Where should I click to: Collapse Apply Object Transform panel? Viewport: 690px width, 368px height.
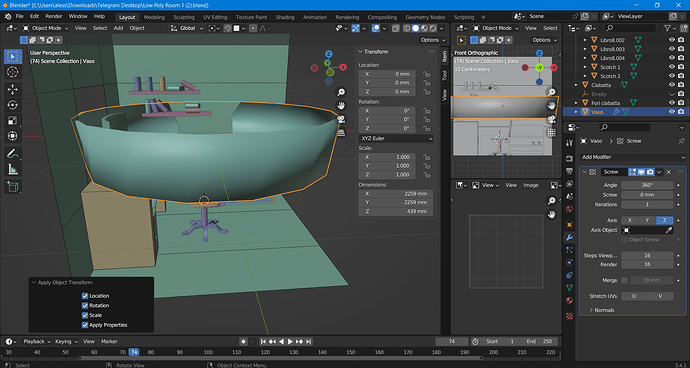[x=34, y=283]
